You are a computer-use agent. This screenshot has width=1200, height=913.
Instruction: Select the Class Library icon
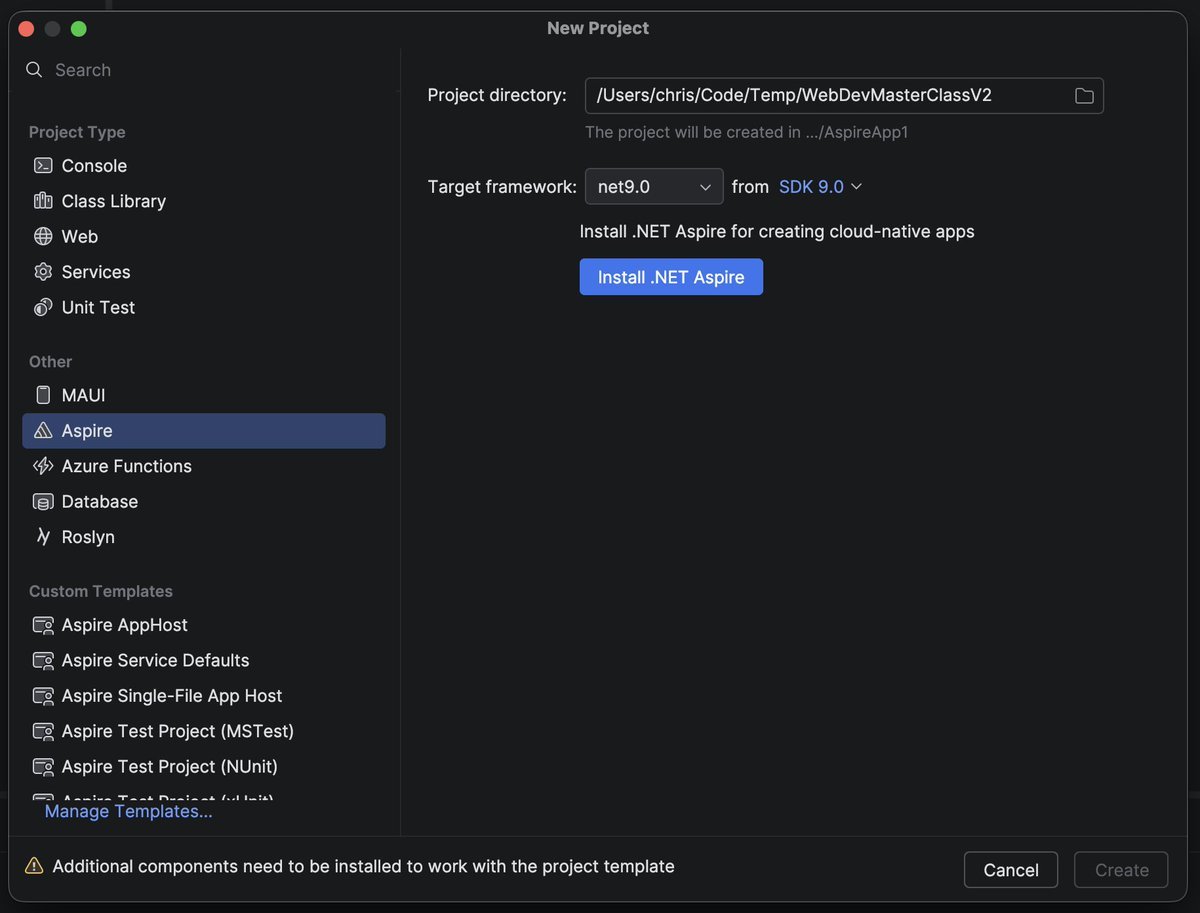tap(43, 201)
